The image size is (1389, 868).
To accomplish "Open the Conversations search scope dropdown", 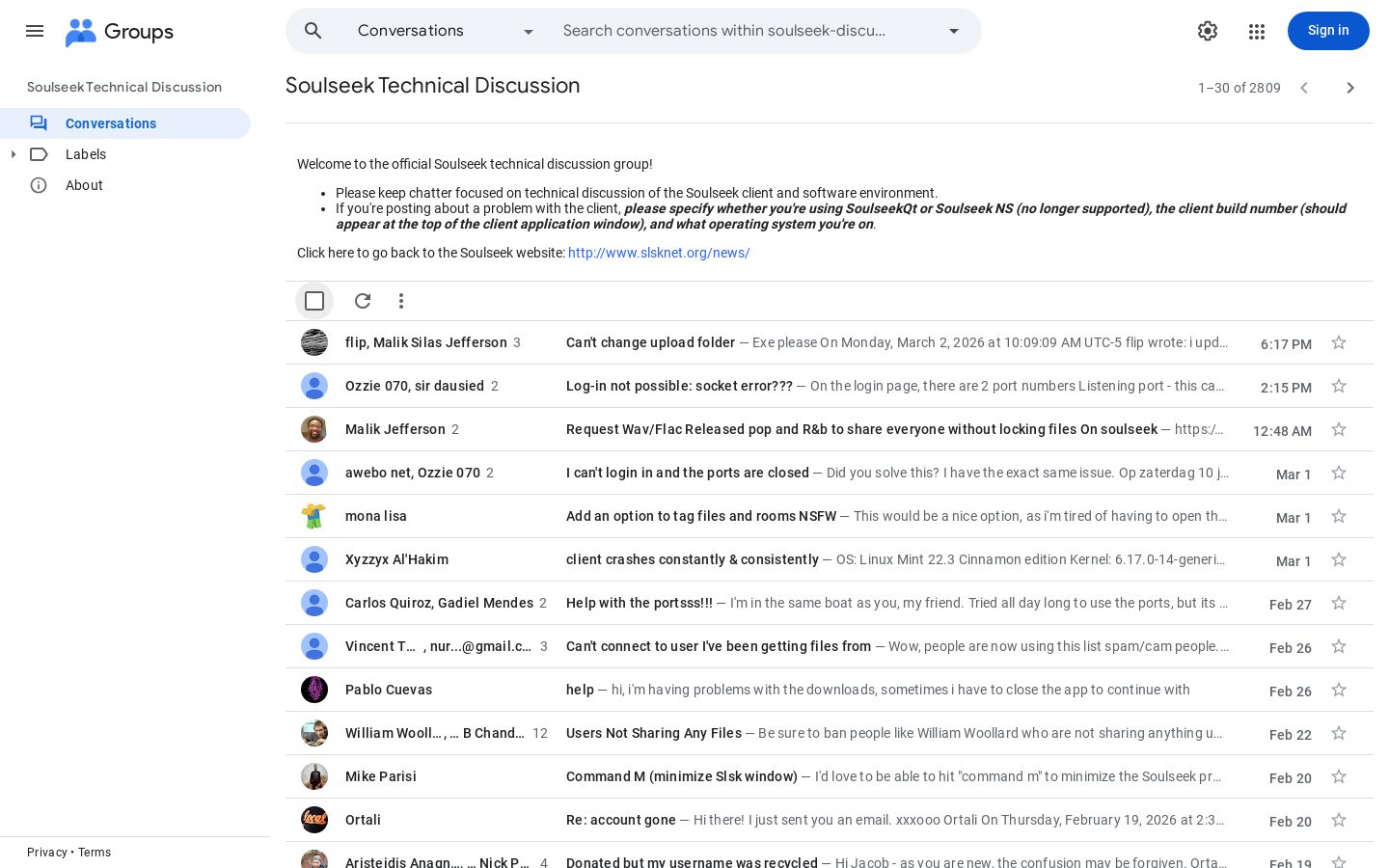I will tap(446, 31).
